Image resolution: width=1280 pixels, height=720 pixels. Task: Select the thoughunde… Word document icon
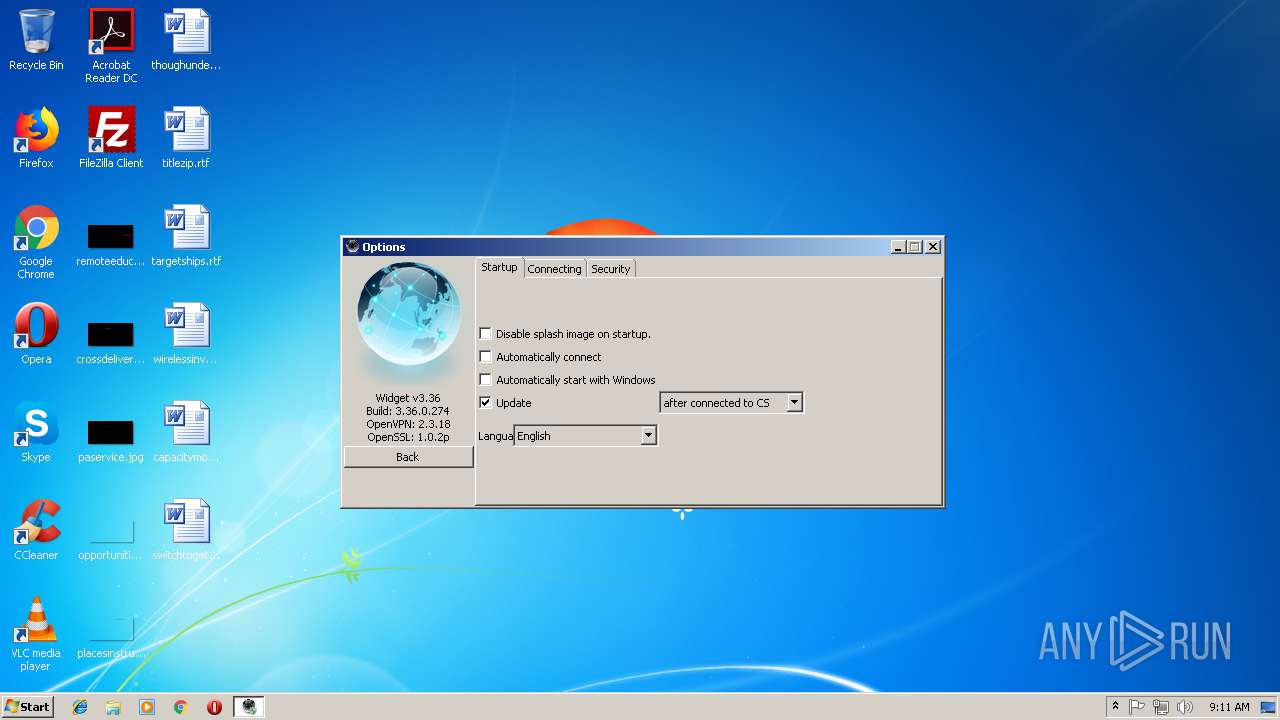tap(186, 40)
